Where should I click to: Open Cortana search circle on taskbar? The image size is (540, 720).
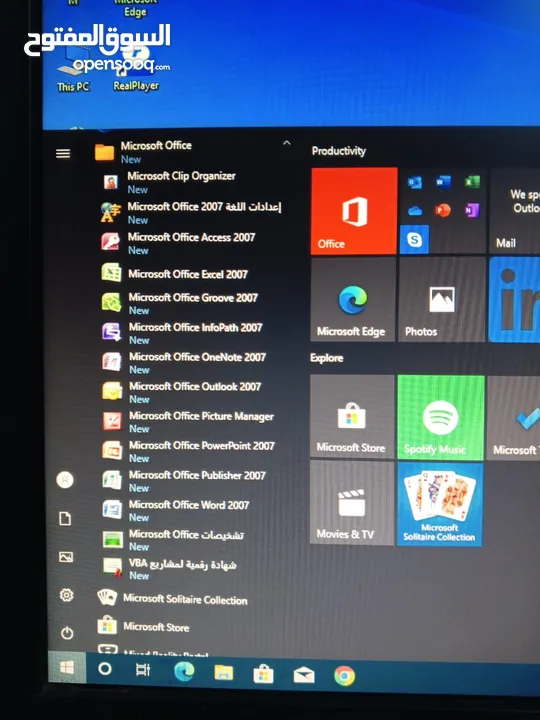[x=105, y=669]
